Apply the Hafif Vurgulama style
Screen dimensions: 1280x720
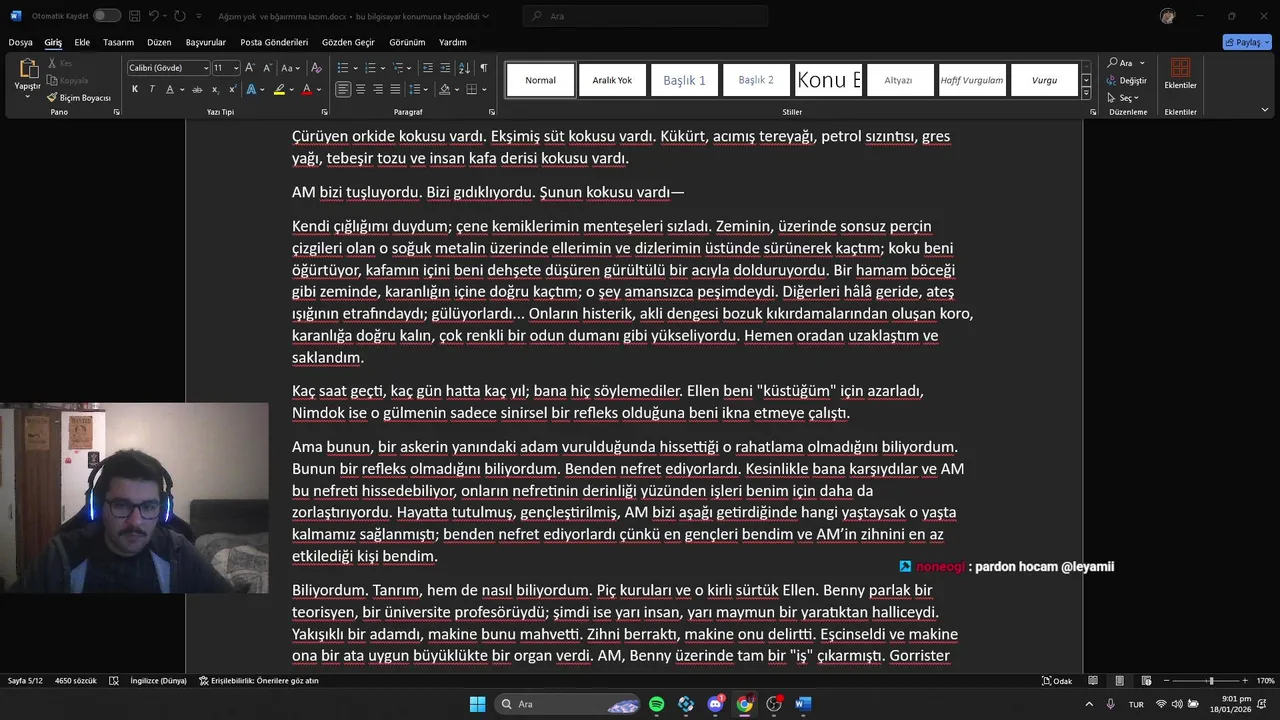pyautogui.click(x=972, y=80)
